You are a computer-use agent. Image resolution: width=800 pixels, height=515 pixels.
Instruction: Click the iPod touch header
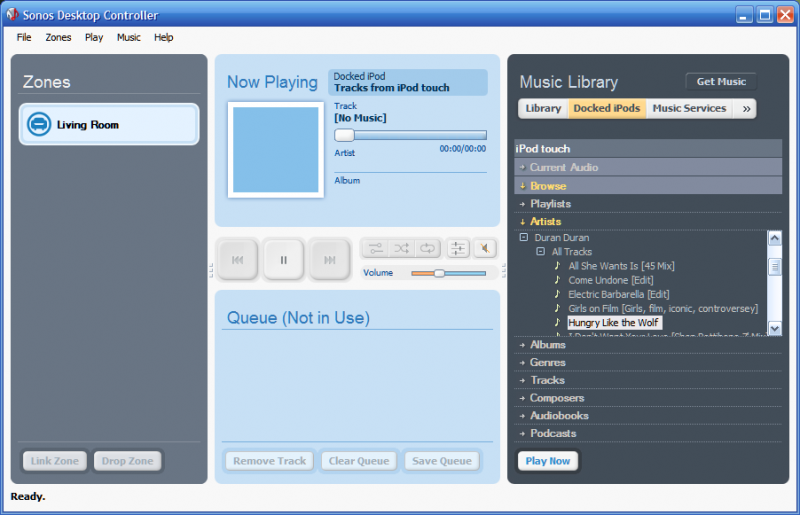(x=648, y=149)
